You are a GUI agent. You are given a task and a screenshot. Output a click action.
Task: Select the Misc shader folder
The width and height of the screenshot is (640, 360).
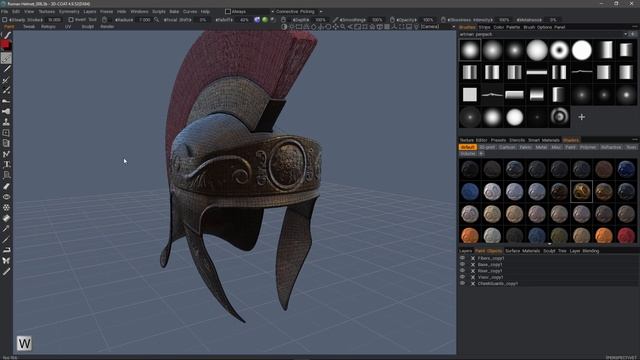[x=556, y=147]
